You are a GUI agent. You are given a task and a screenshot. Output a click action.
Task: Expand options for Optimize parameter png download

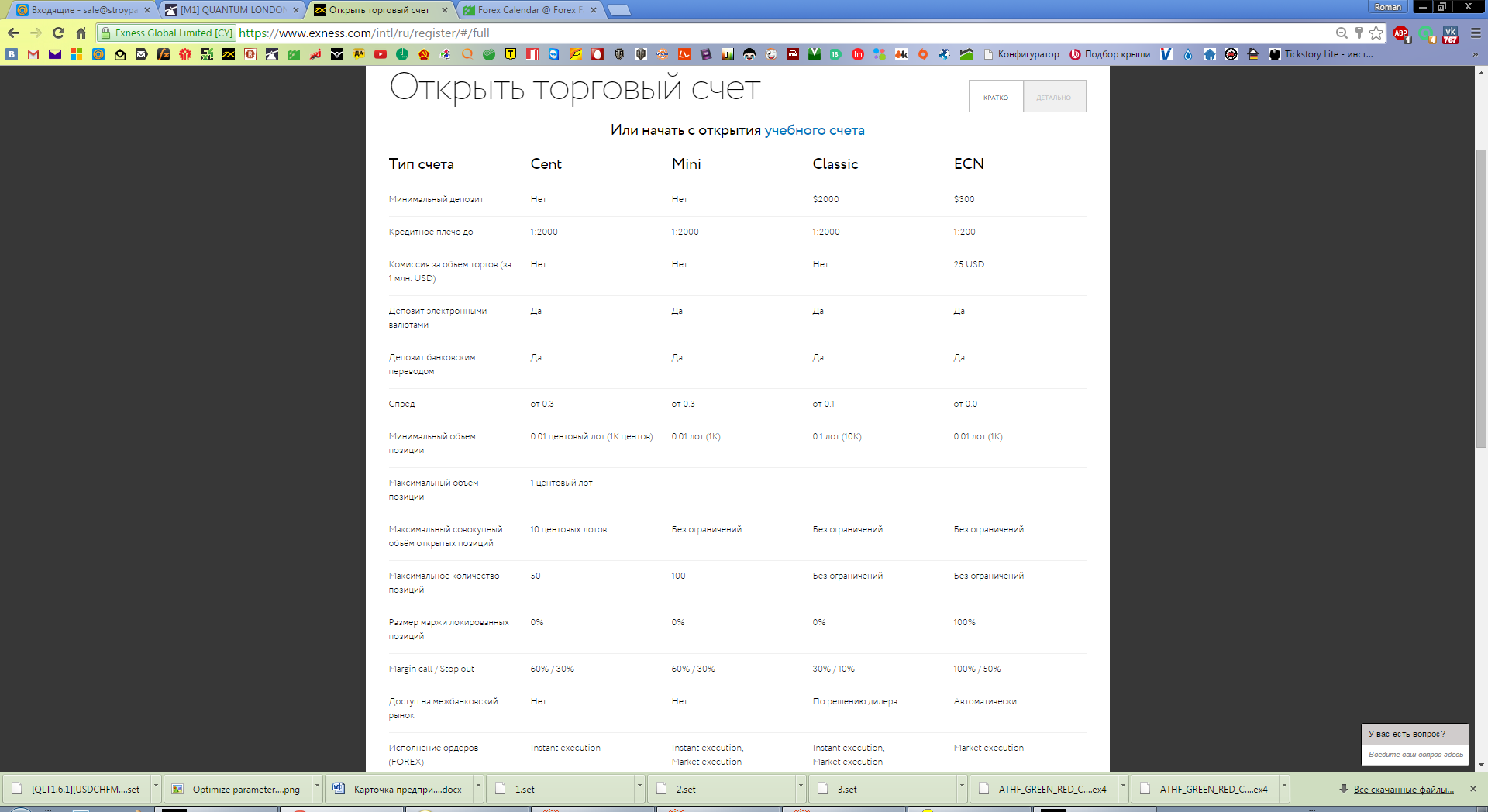pyautogui.click(x=317, y=789)
